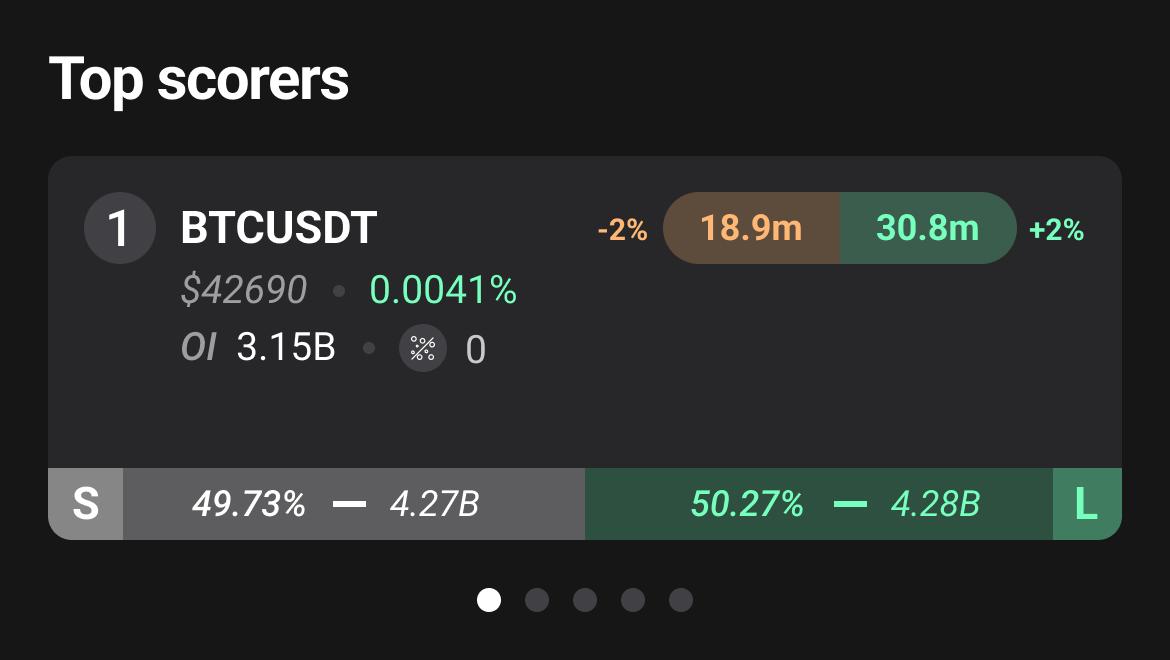Click the 0.0041% funding rate value
The image size is (1170, 660).
point(443,290)
